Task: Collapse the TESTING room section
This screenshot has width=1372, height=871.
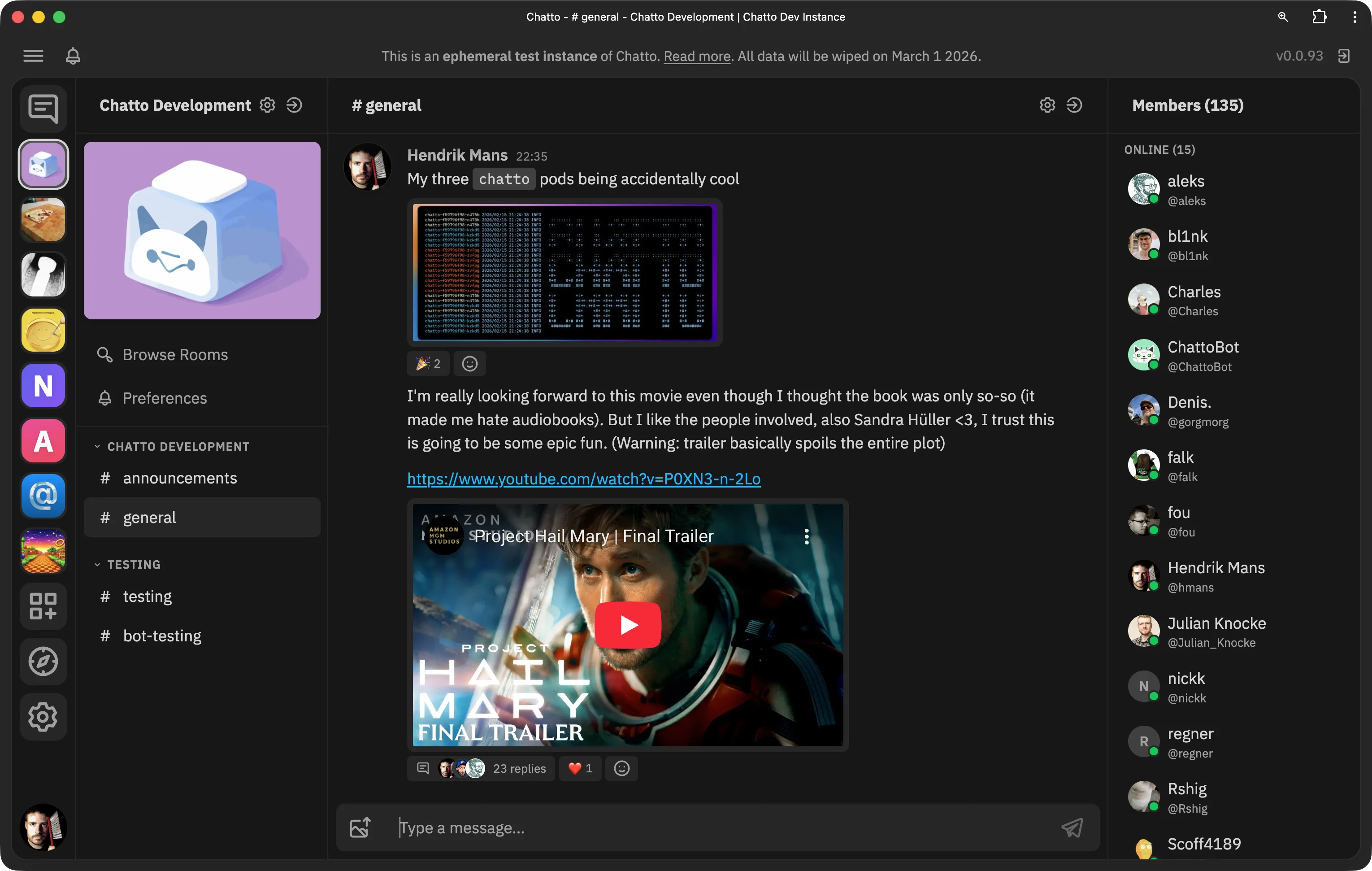Action: [97, 564]
